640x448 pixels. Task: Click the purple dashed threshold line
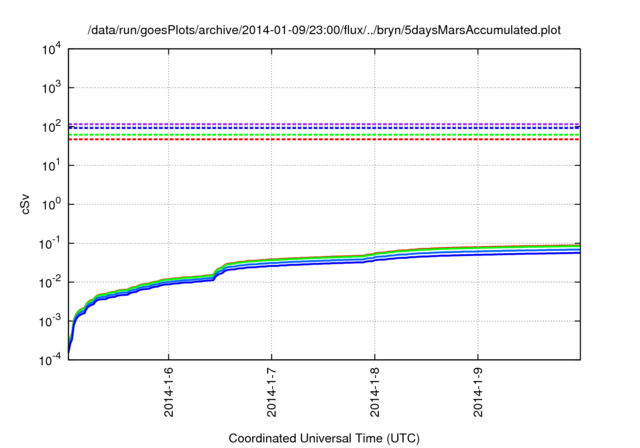pyautogui.click(x=324, y=124)
